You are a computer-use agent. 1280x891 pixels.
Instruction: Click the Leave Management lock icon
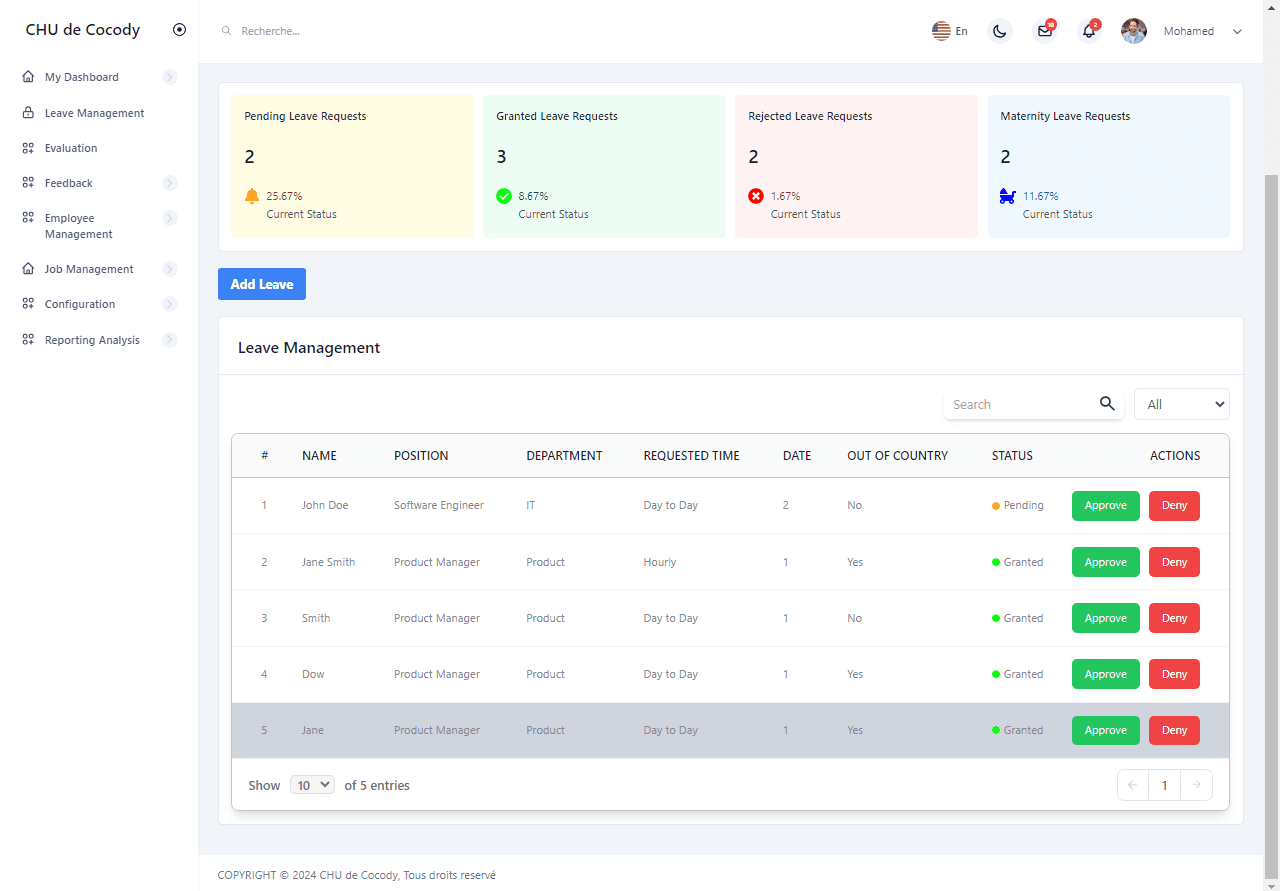pyautogui.click(x=27, y=112)
